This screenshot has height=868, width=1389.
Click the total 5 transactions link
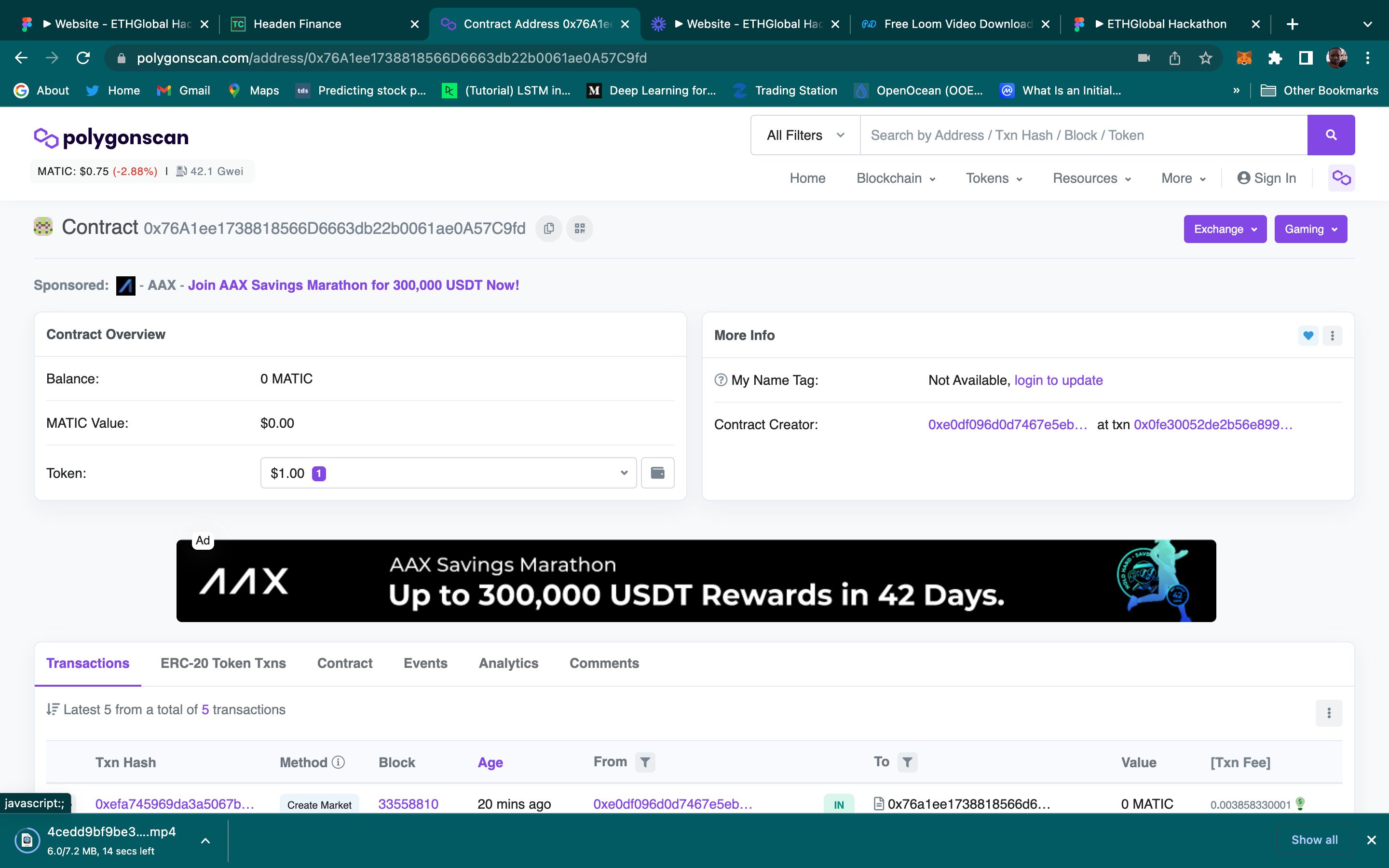[205, 709]
